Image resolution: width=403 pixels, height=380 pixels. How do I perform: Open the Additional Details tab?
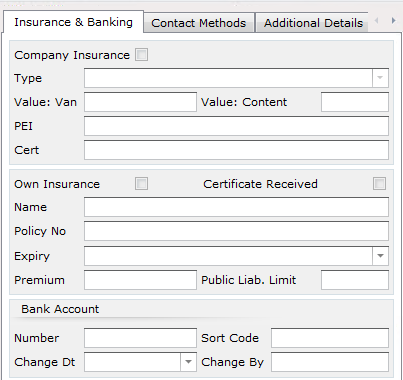point(313,23)
